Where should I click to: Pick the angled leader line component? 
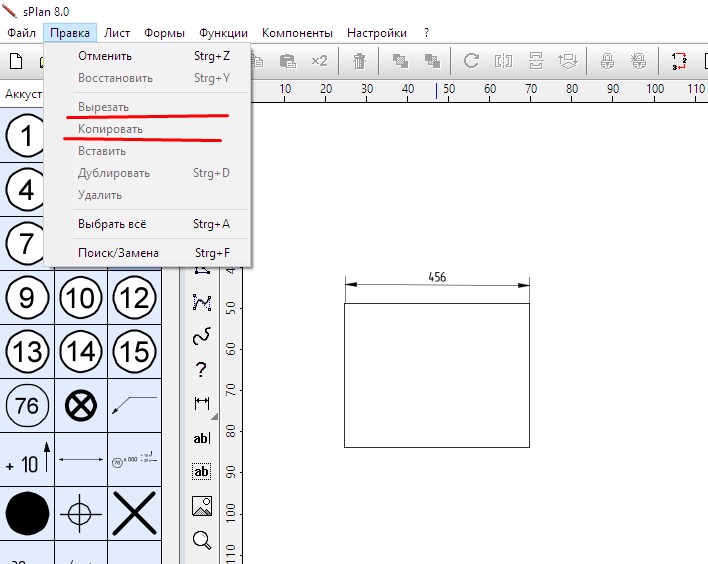point(135,406)
